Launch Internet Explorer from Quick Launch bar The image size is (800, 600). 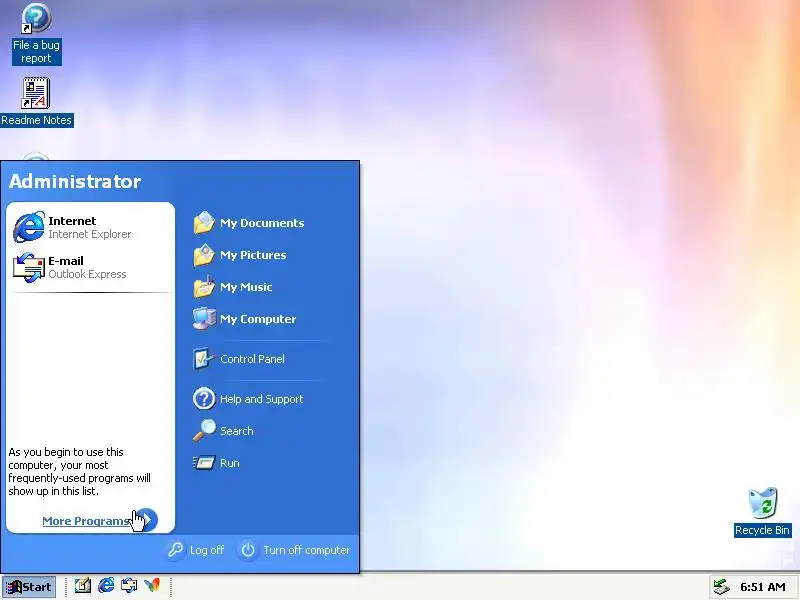click(x=106, y=586)
